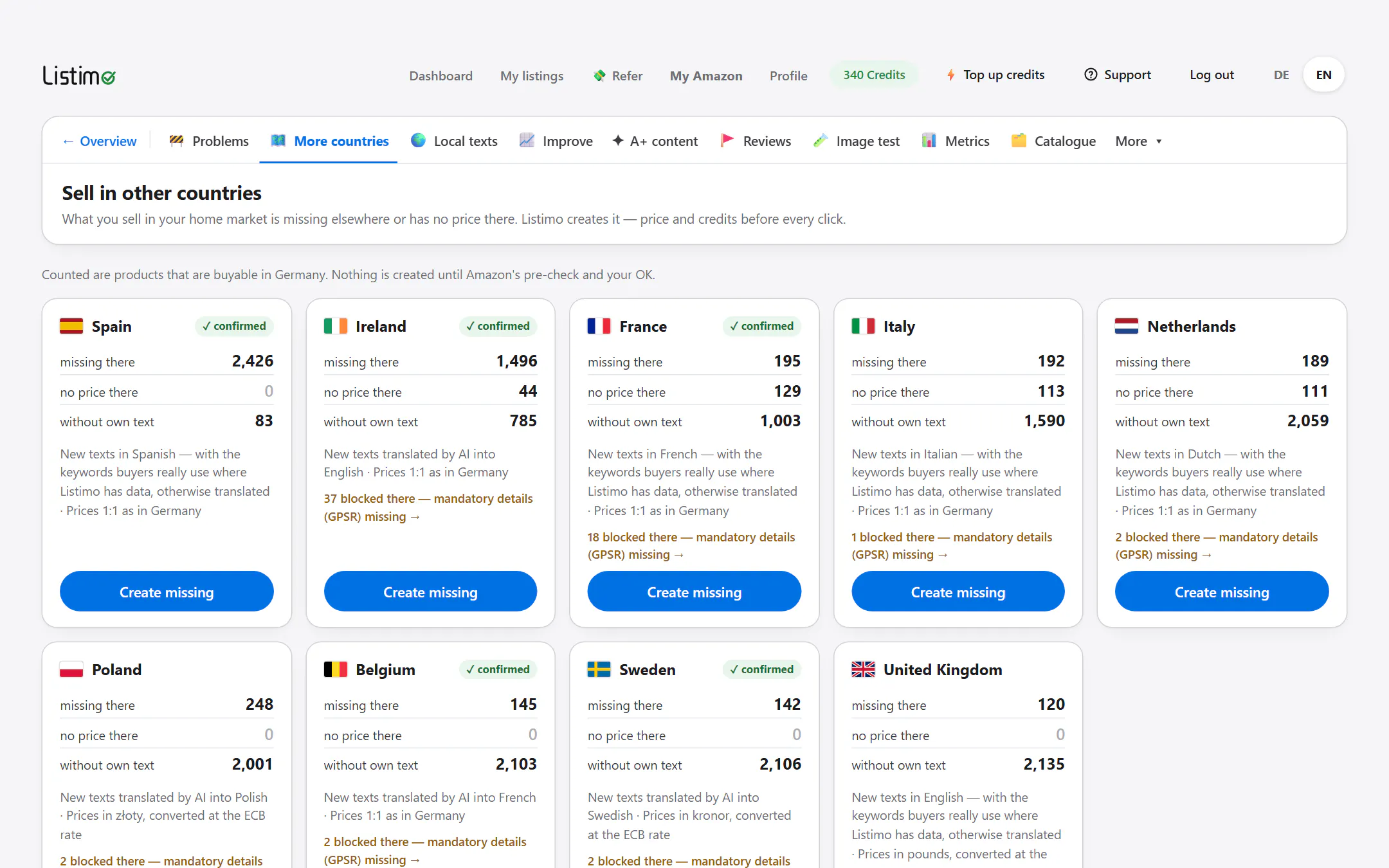Click Ireland's without own text 785

pyautogui.click(x=523, y=421)
